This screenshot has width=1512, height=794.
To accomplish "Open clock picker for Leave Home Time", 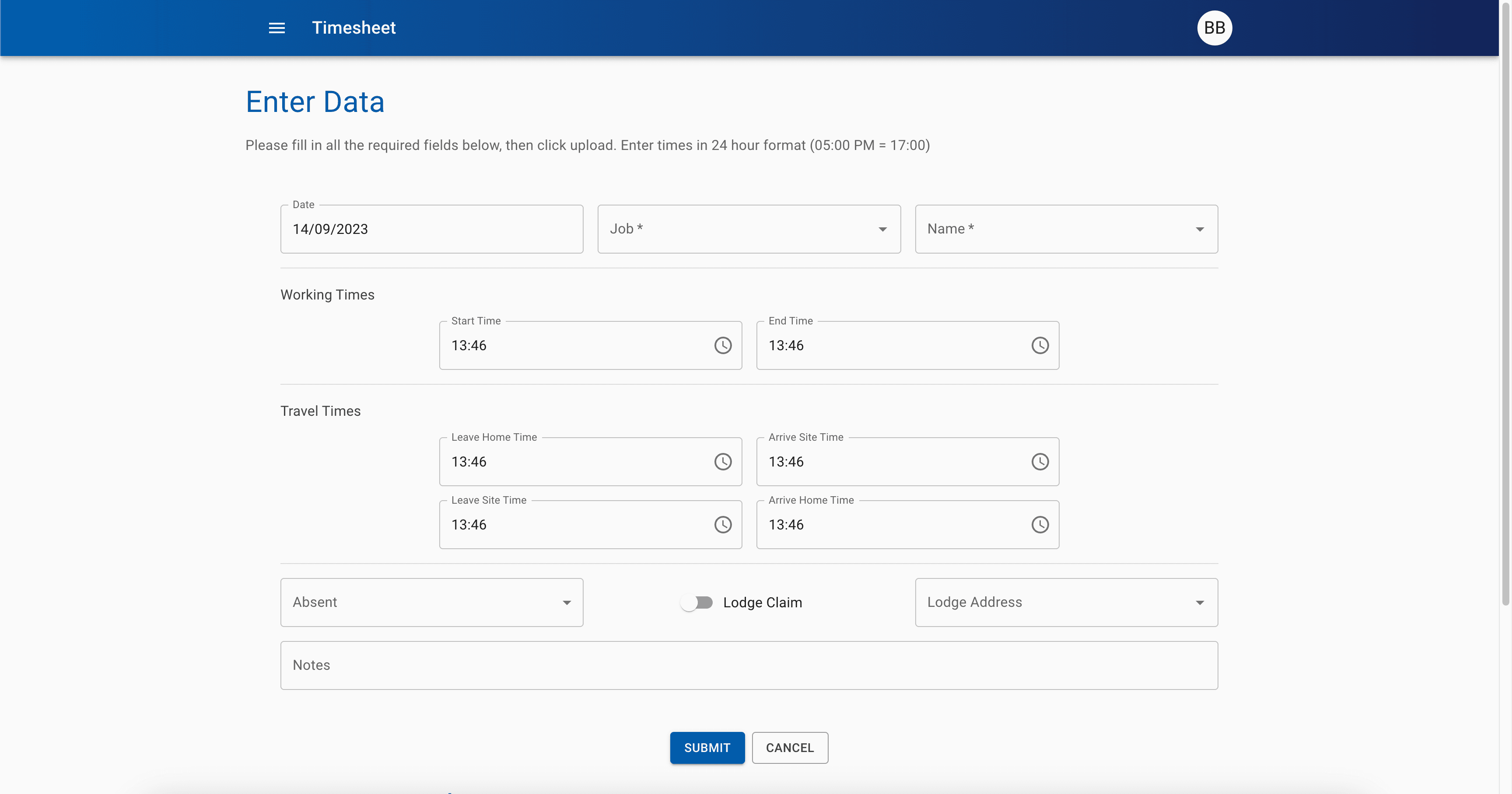I will click(x=723, y=462).
